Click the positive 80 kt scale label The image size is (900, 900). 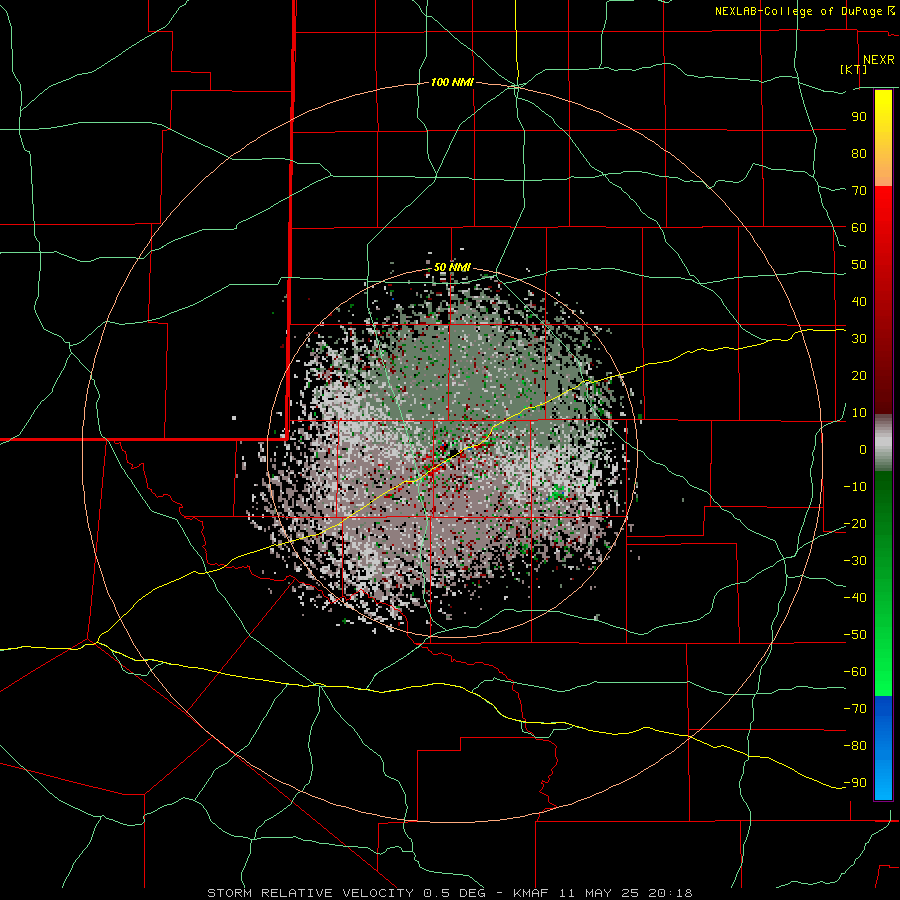pyautogui.click(x=859, y=153)
